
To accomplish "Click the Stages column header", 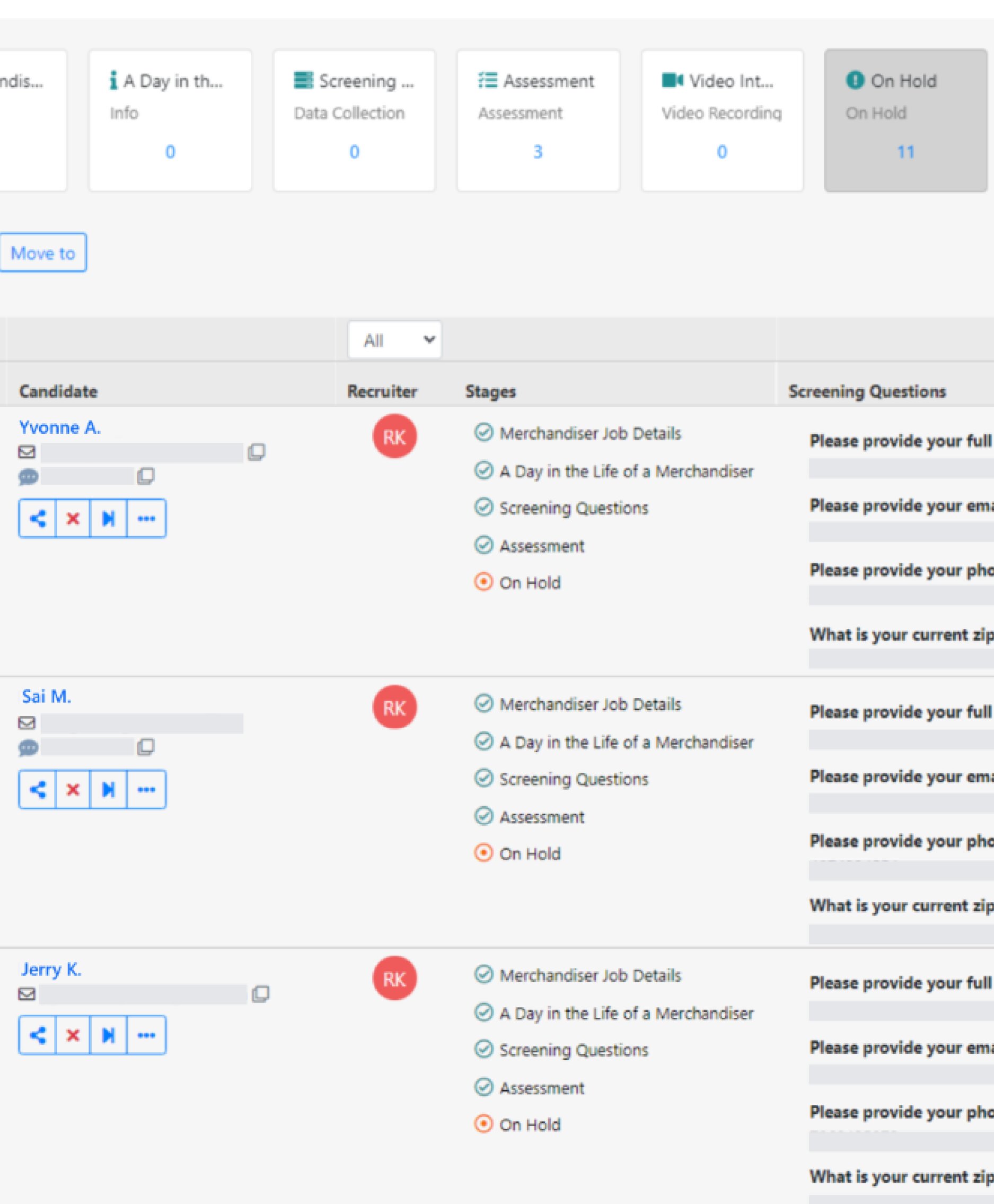I will pos(491,391).
